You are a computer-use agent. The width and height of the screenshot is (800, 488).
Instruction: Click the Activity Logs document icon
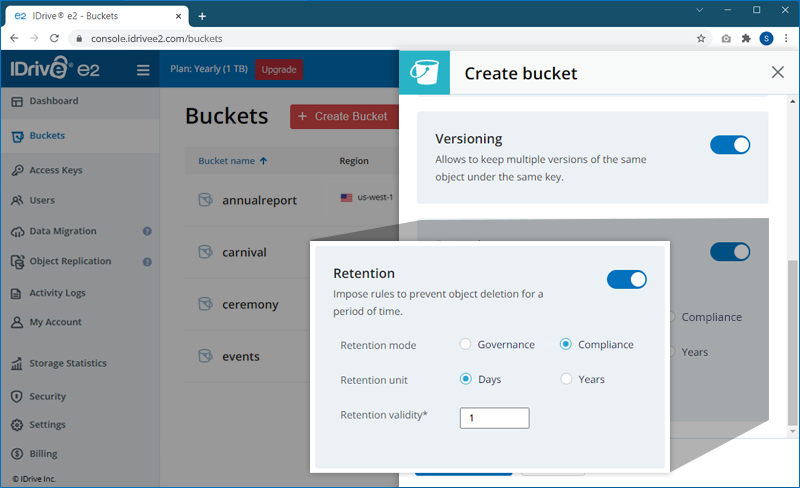click(x=16, y=294)
